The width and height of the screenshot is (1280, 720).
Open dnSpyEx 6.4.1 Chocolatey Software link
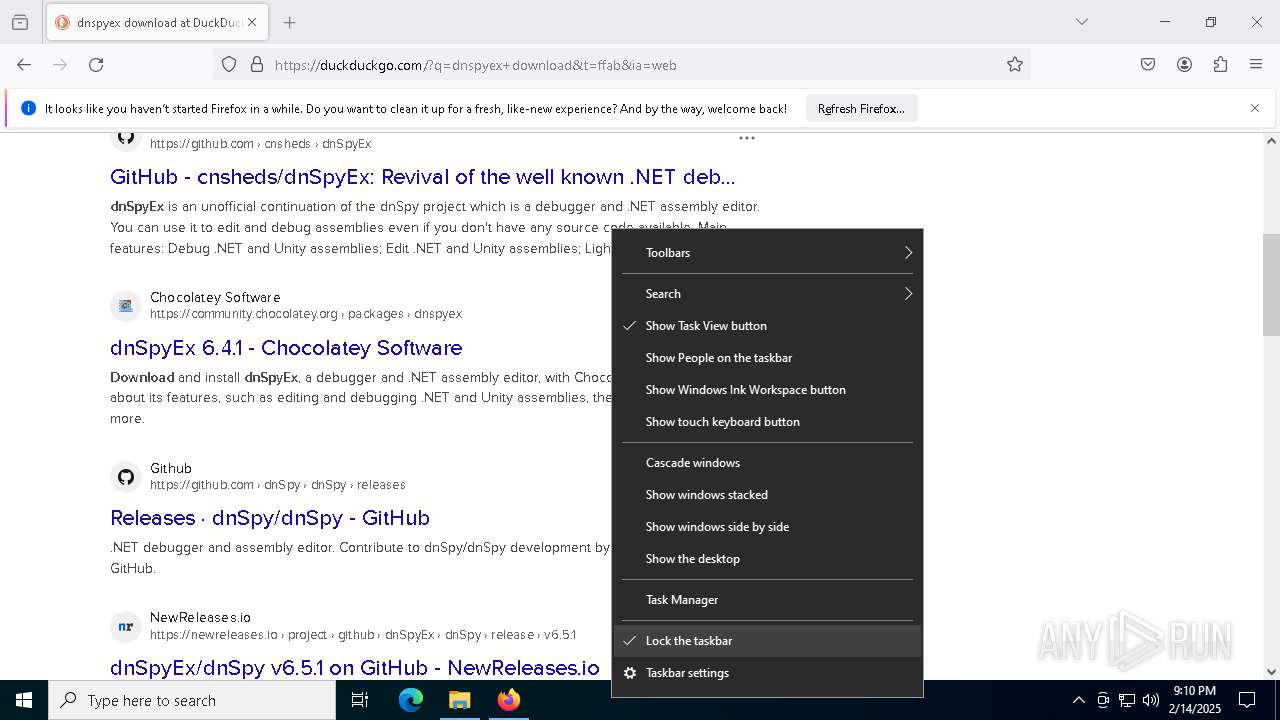pos(286,348)
